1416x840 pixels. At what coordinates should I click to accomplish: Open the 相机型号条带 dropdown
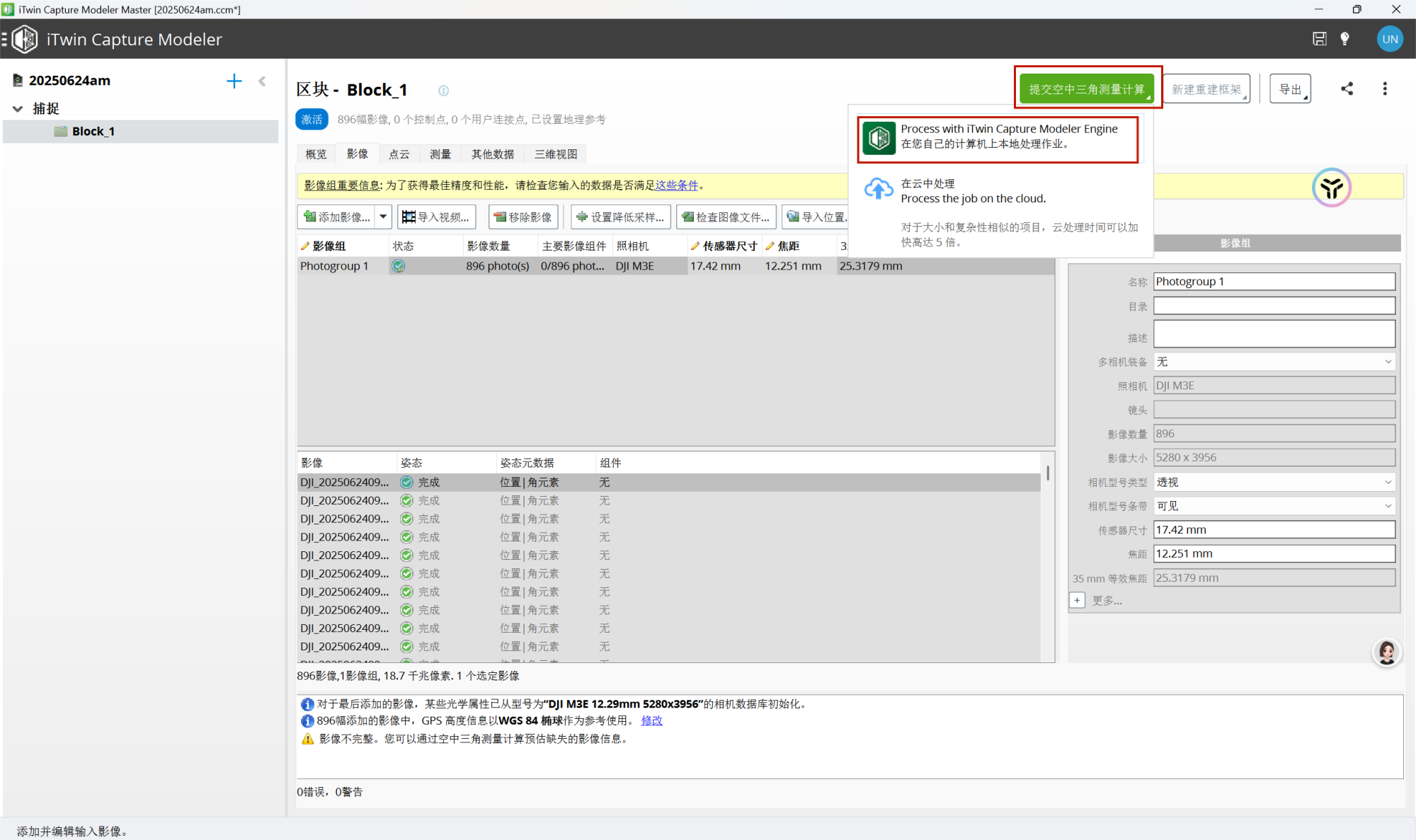1274,506
